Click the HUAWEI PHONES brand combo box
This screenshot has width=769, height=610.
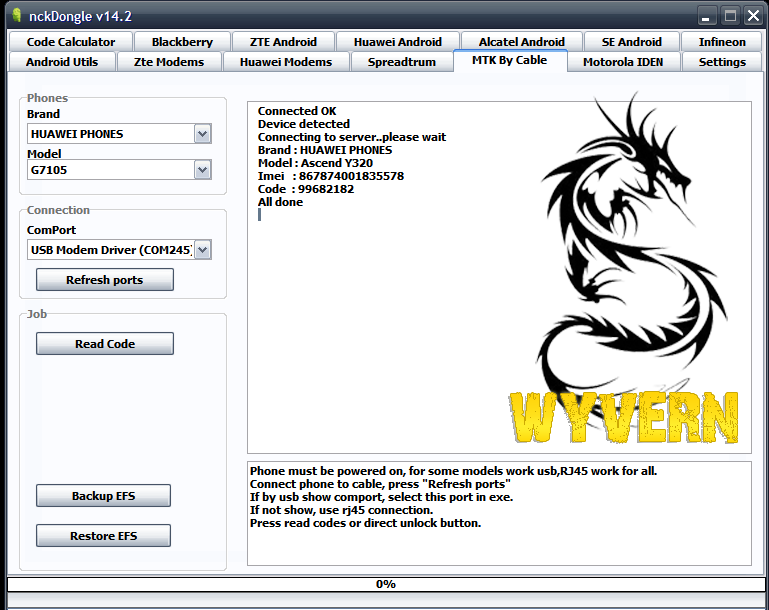click(x=119, y=134)
